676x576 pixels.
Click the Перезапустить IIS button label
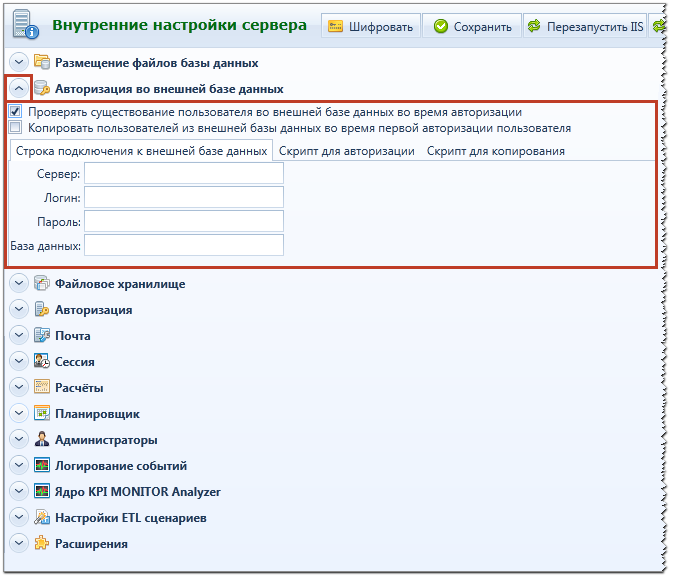(595, 27)
